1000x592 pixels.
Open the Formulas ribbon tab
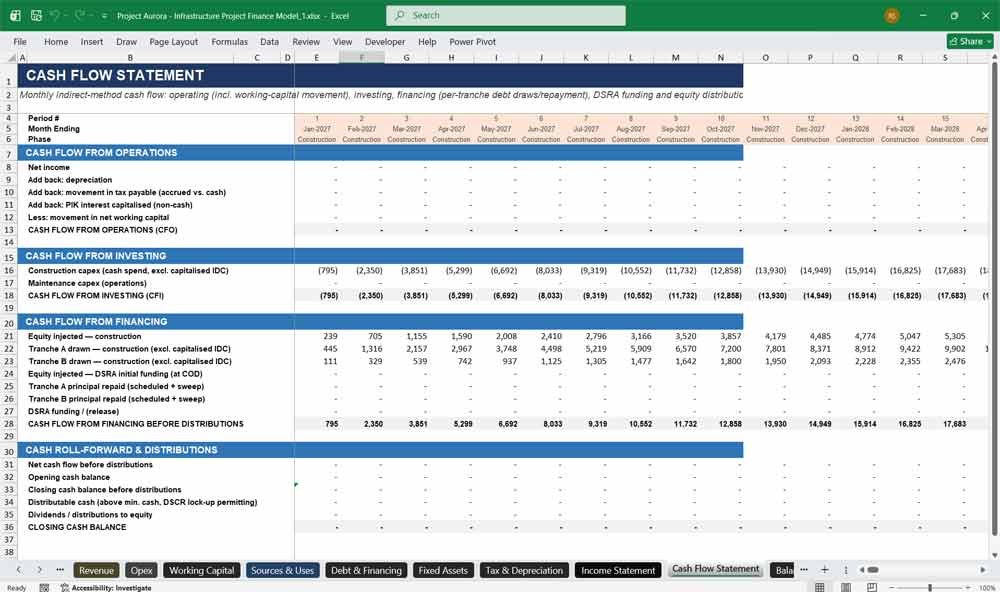pos(230,41)
